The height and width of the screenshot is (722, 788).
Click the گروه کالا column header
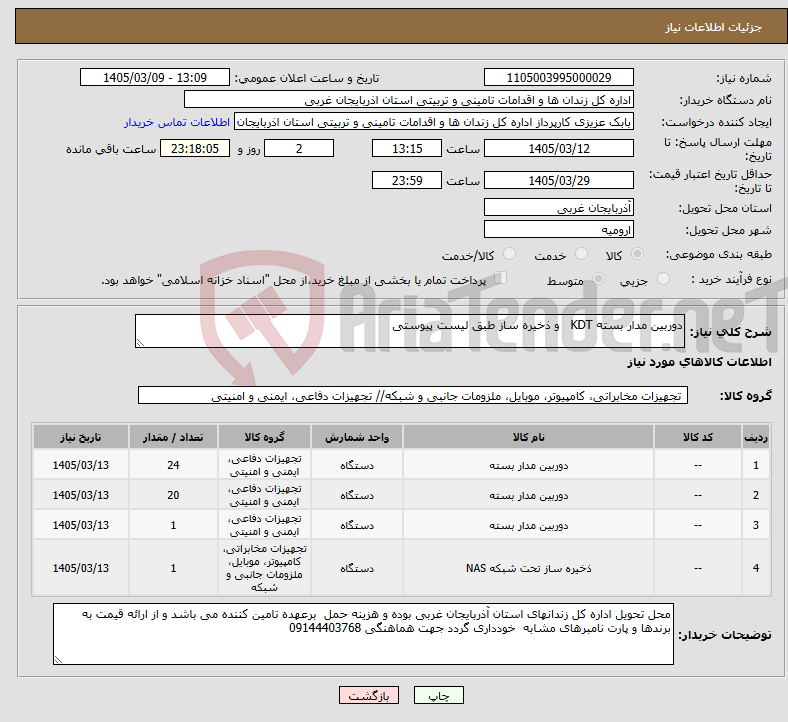tap(264, 437)
